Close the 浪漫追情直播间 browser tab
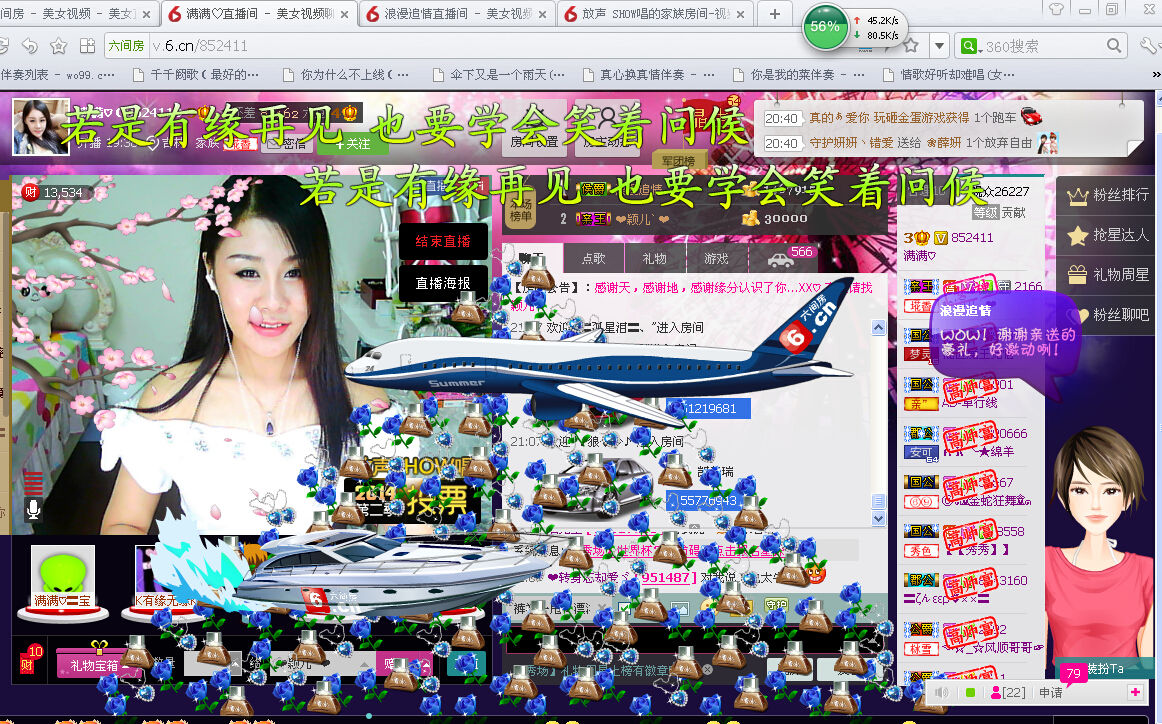This screenshot has height=724, width=1162. (543, 14)
